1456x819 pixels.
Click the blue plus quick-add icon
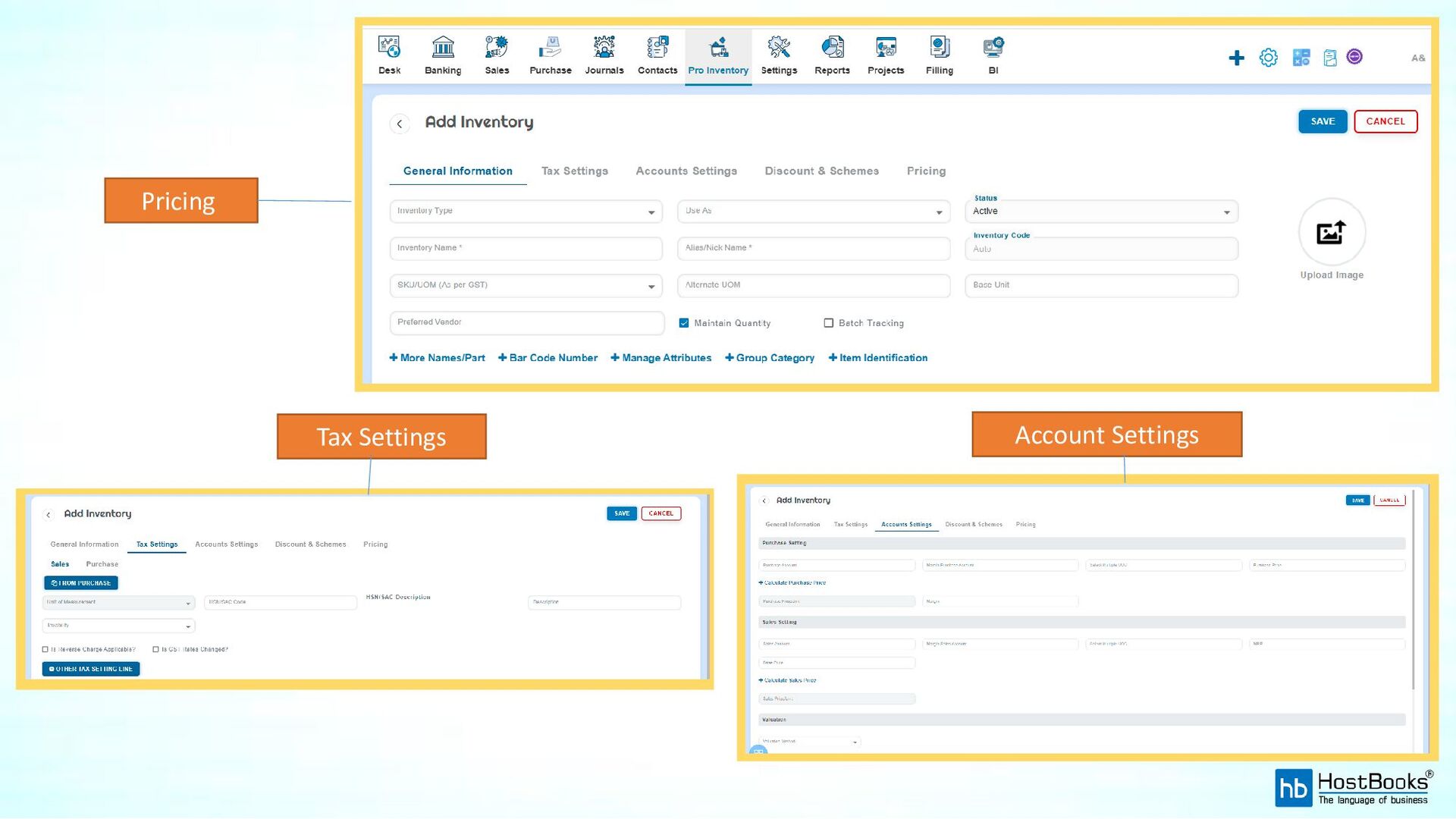(x=1236, y=58)
